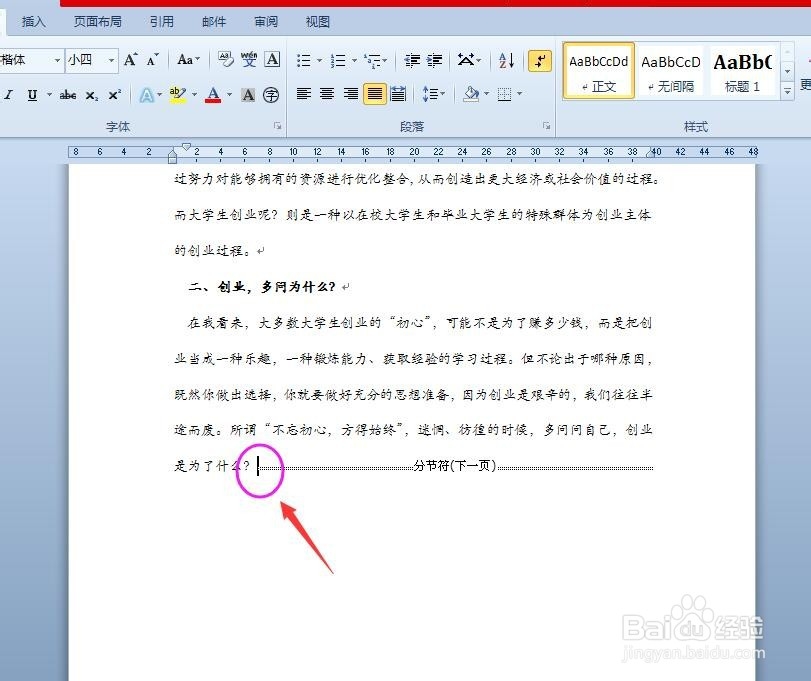811x681 pixels.
Task: Open the font size 小四 dropdown
Action: 111,61
